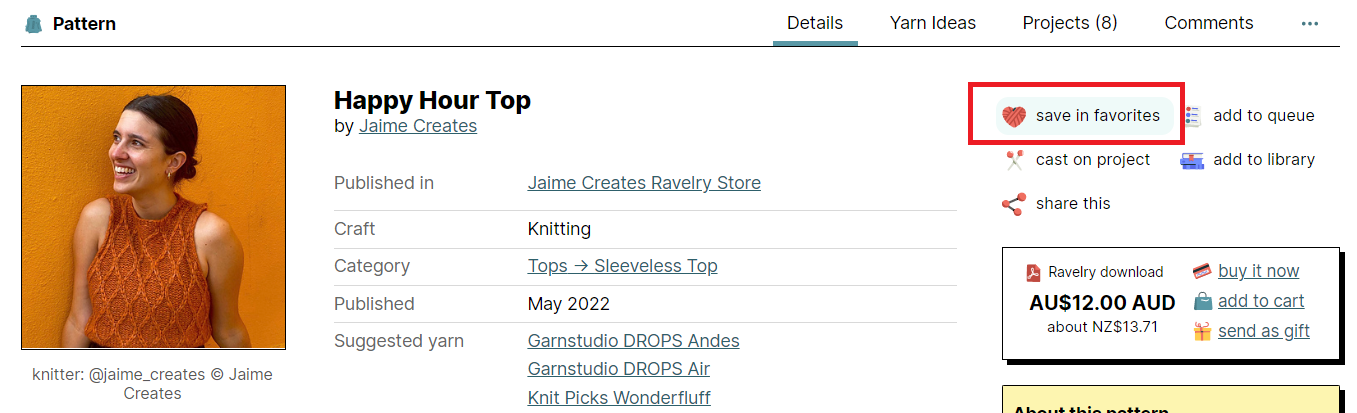Open Jaime Creates Ravelry Store link
Screen dimensions: 1357x413
coord(643,183)
